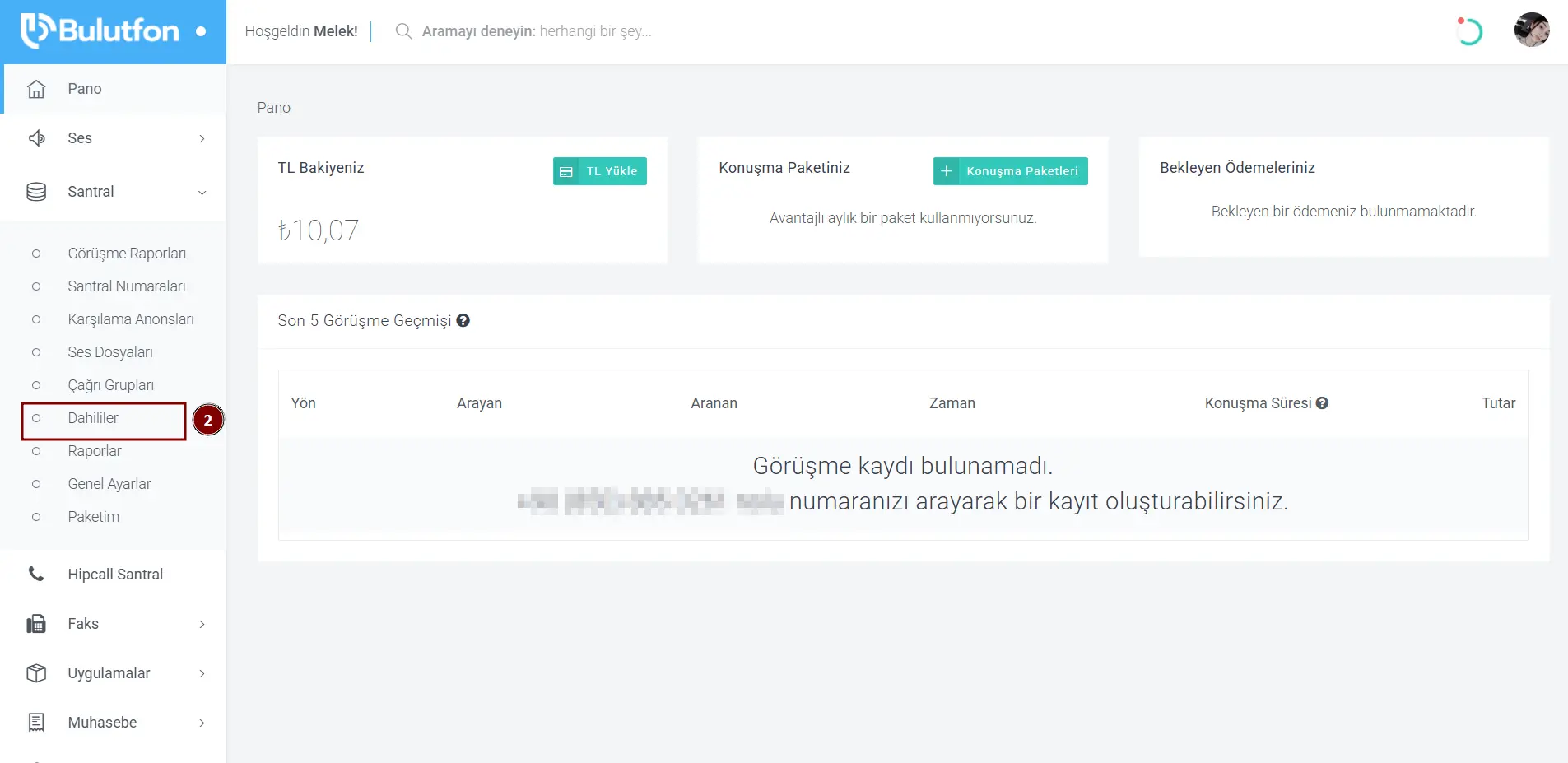Click the Konuşma Paketleri button
Viewport: 1568px width, 763px height.
[1011, 171]
